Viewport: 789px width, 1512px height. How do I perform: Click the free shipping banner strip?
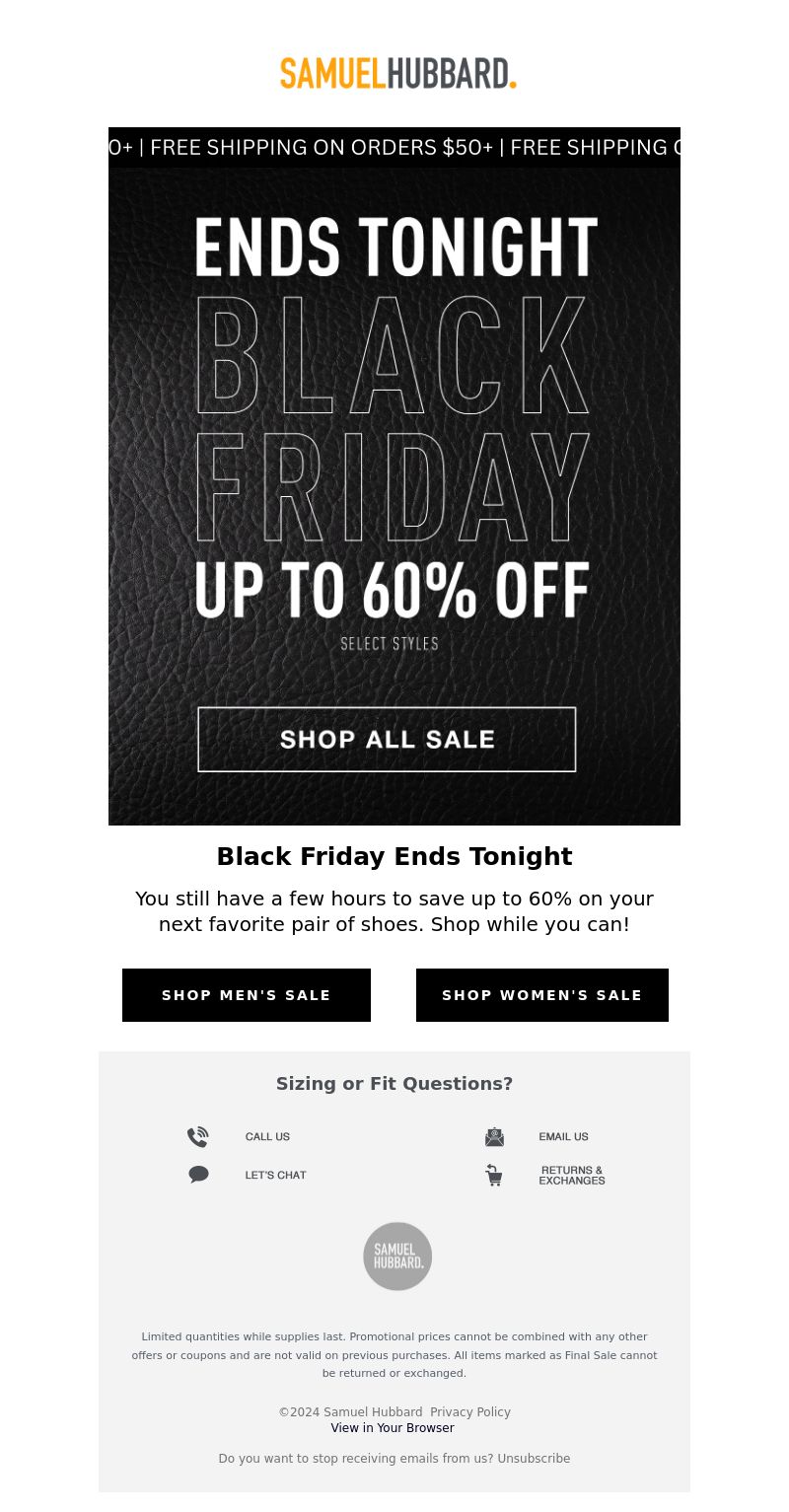[394, 147]
